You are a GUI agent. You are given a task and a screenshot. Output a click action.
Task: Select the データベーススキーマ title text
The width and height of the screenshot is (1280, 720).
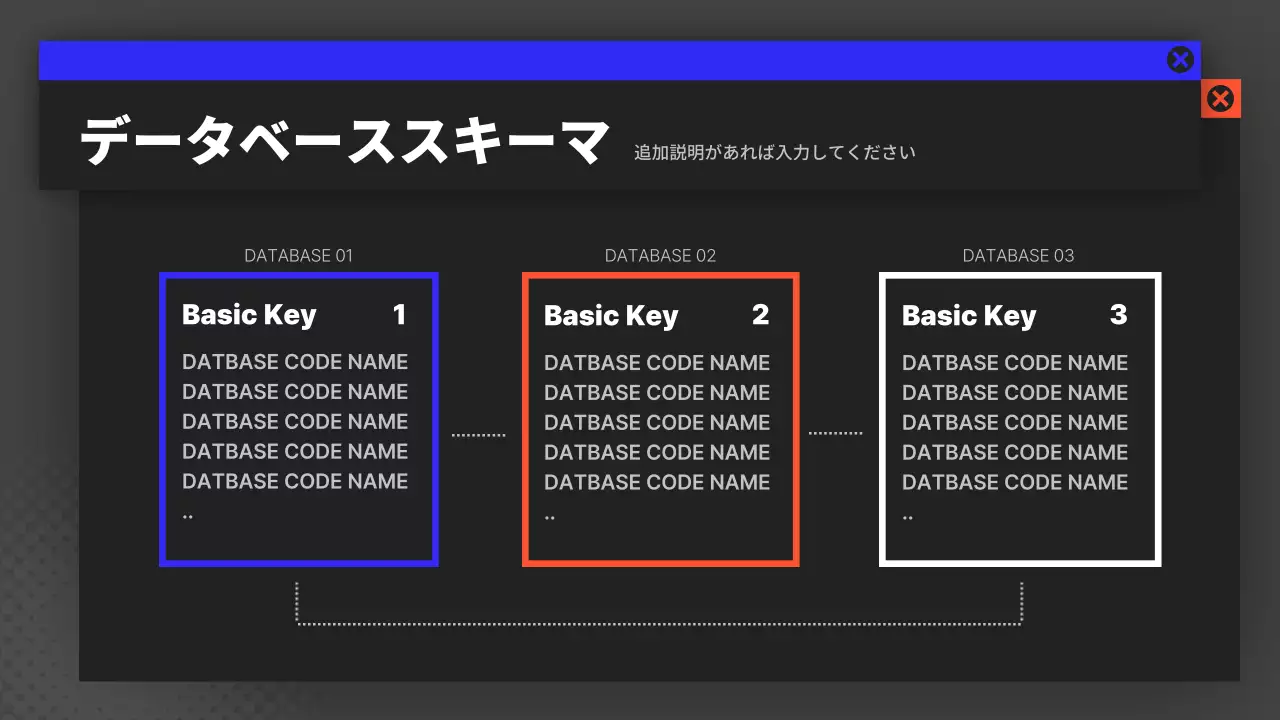tap(344, 142)
